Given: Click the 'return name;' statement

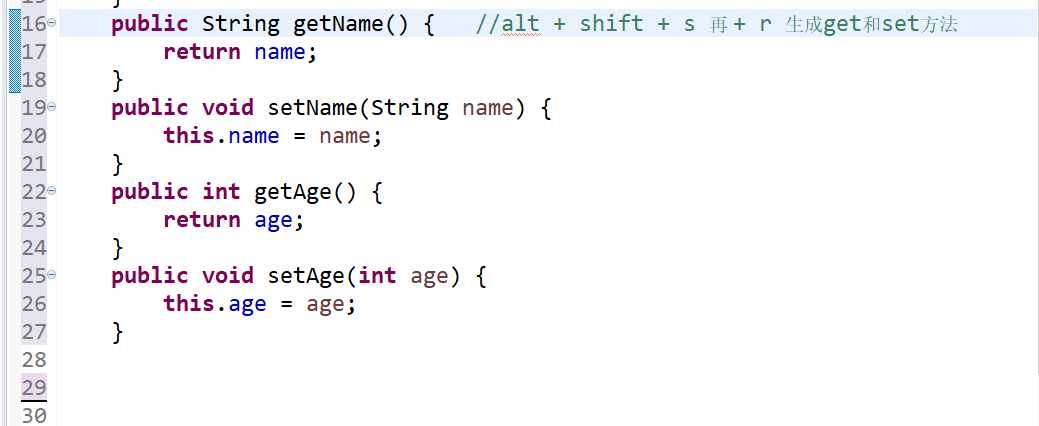Looking at the screenshot, I should 240,52.
